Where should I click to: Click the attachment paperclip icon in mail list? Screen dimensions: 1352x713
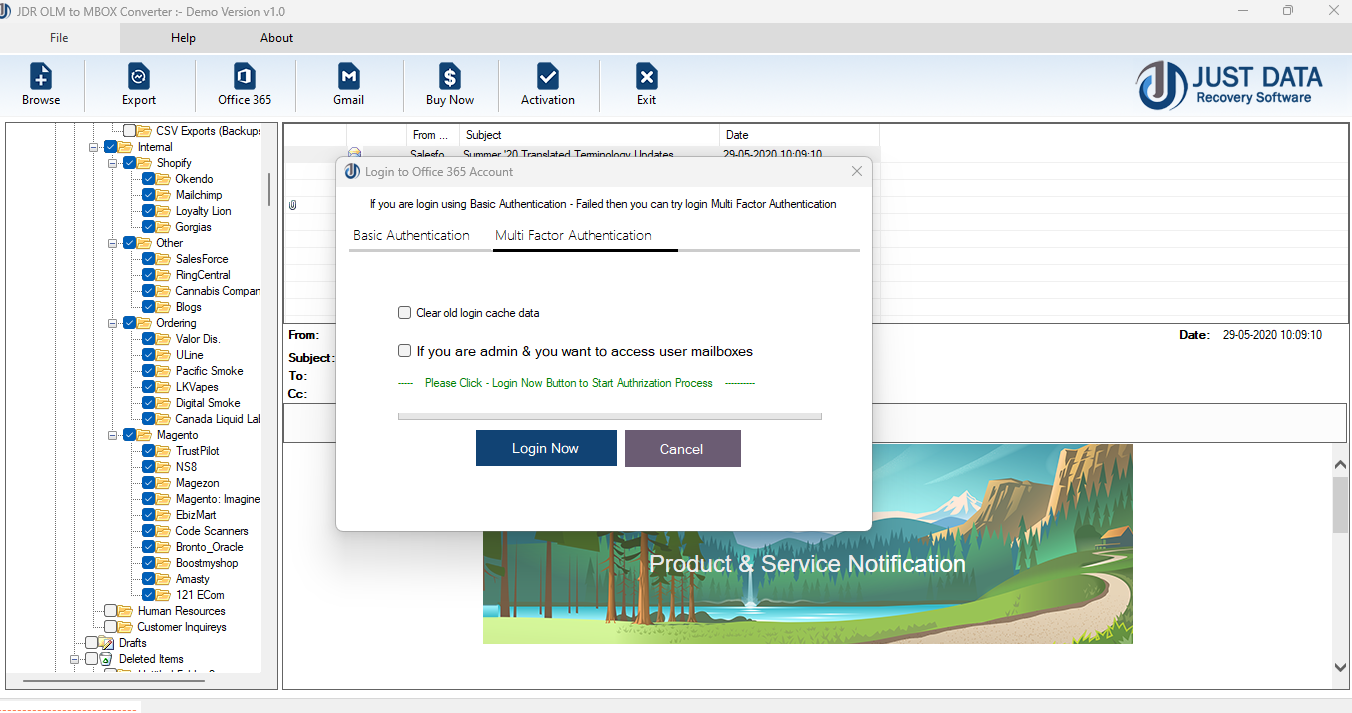click(x=293, y=205)
